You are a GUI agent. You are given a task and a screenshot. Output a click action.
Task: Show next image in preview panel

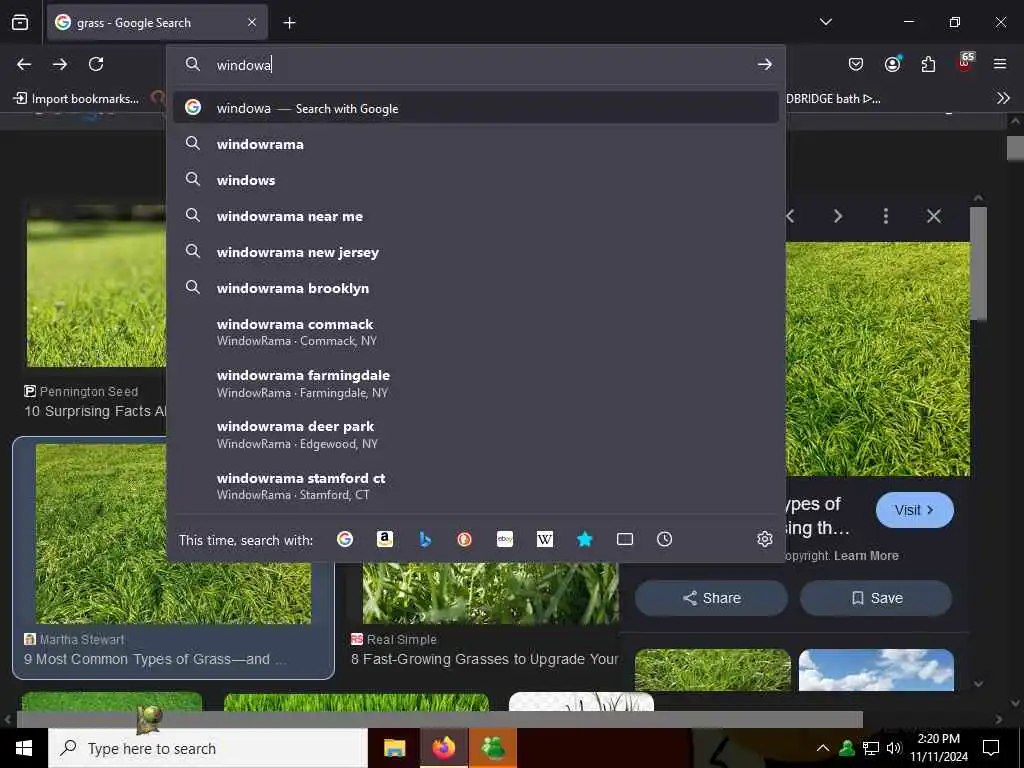838,216
